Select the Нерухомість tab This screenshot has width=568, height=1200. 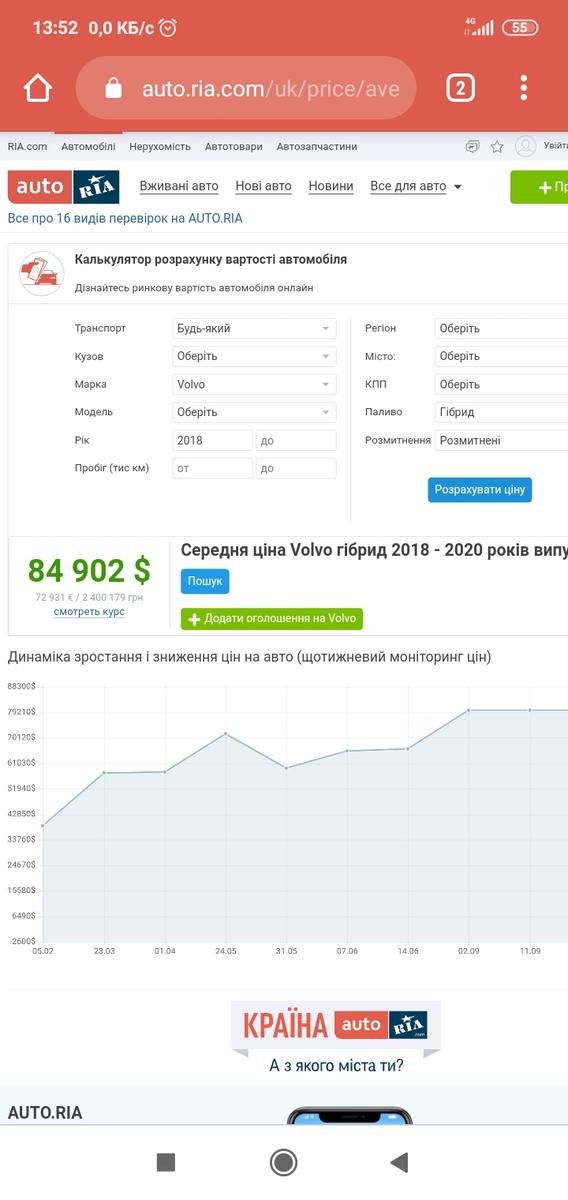(x=160, y=146)
